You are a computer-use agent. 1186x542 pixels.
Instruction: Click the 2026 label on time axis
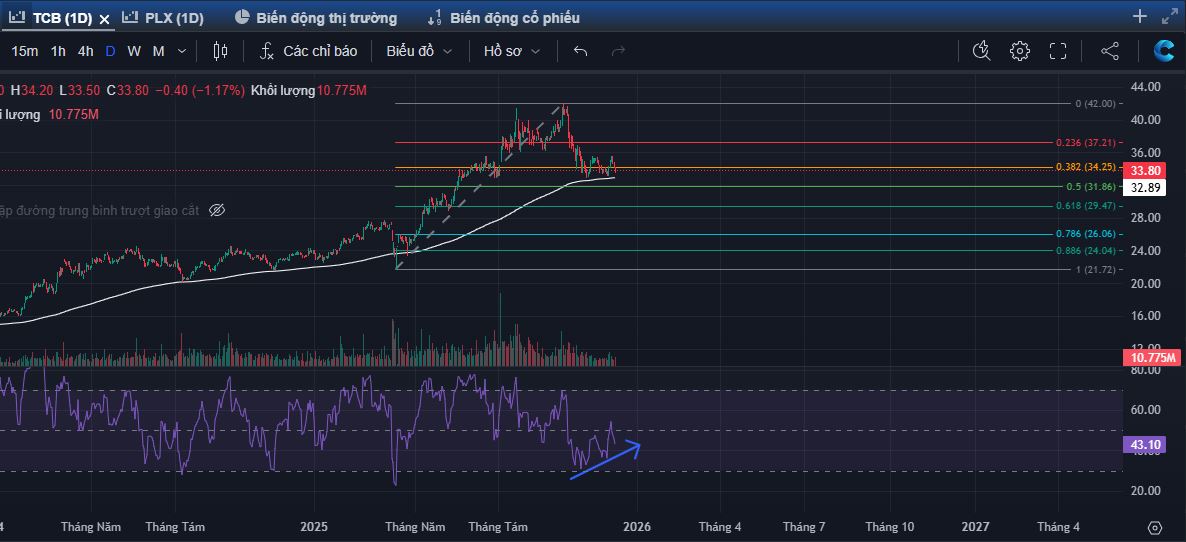[638, 527]
